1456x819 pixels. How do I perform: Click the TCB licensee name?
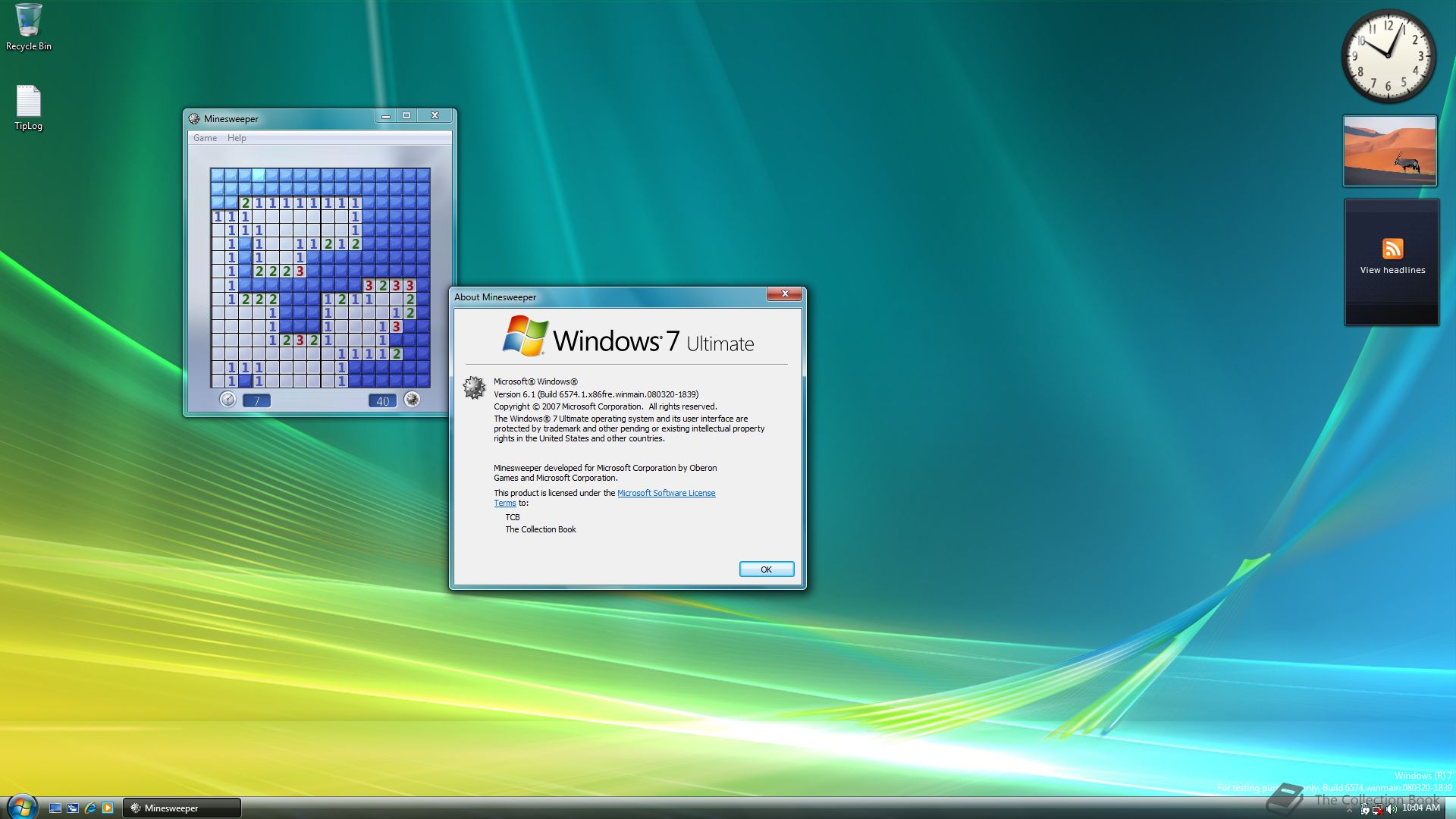point(513,517)
